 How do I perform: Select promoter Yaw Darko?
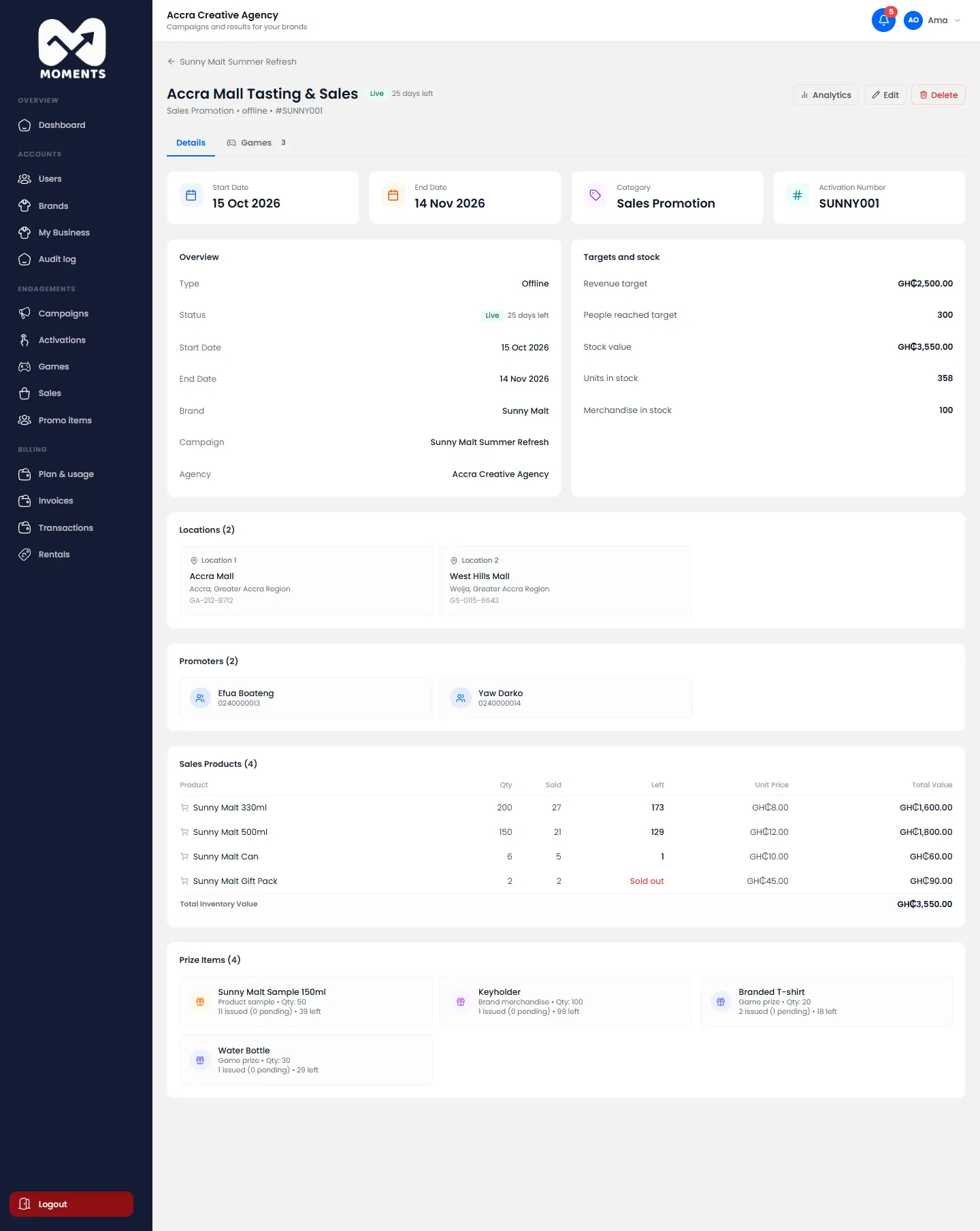pyautogui.click(x=566, y=697)
